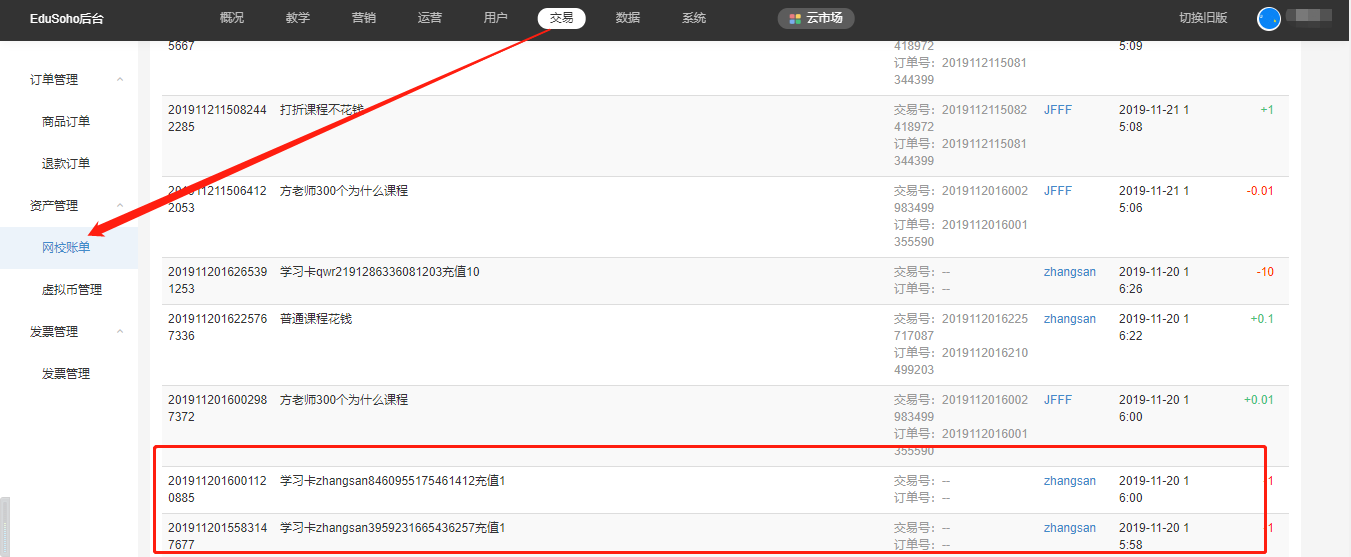Collapse the 订单管理 section chevron

[120, 80]
